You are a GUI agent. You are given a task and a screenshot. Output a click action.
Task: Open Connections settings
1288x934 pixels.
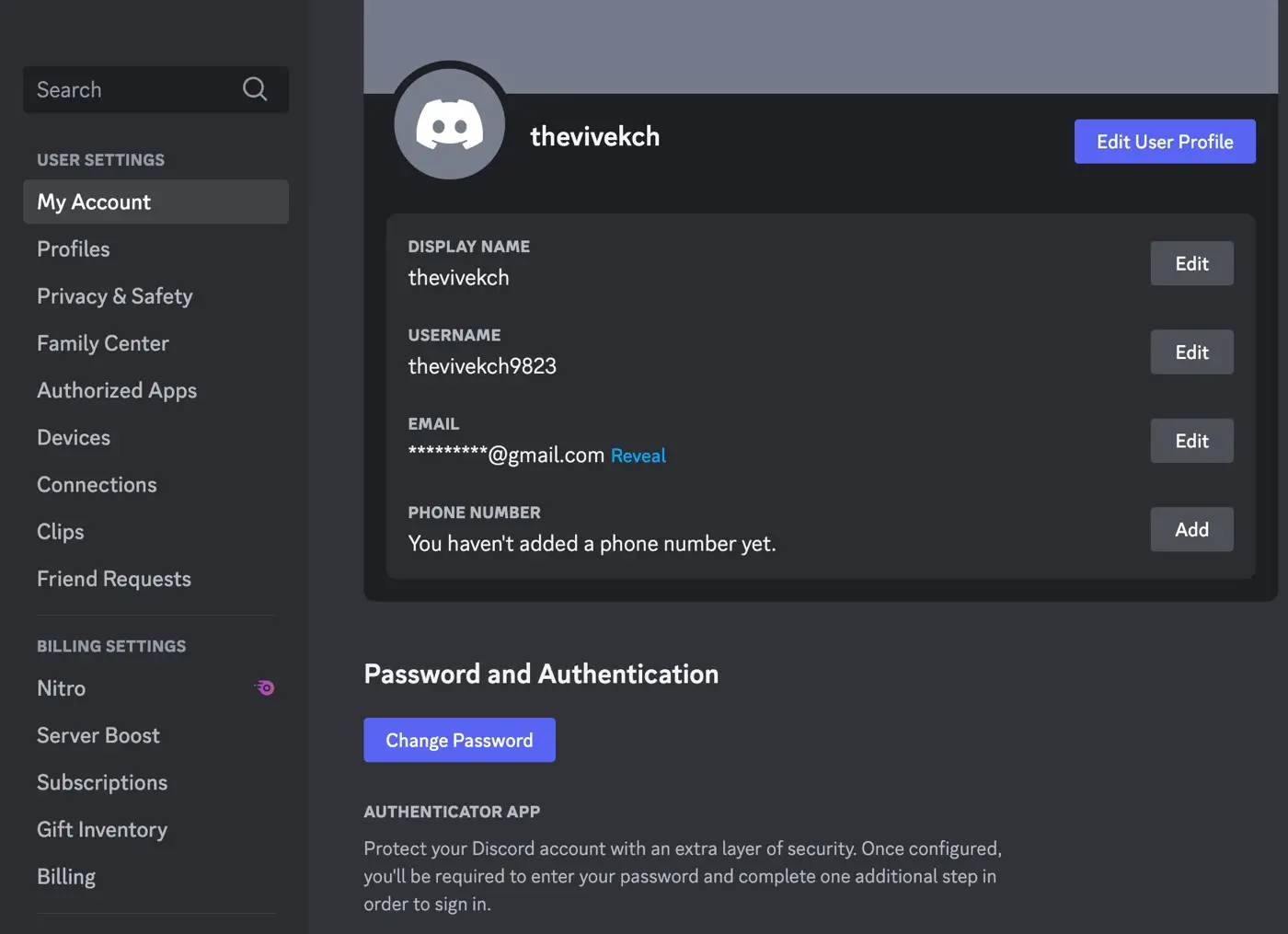click(155, 484)
